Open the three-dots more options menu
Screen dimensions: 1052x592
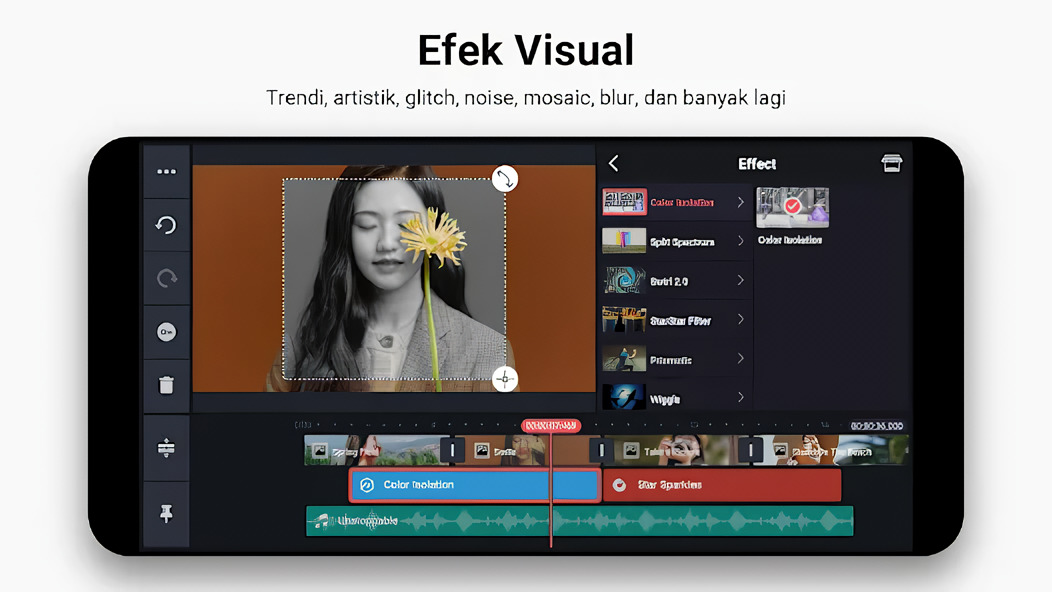click(x=166, y=172)
